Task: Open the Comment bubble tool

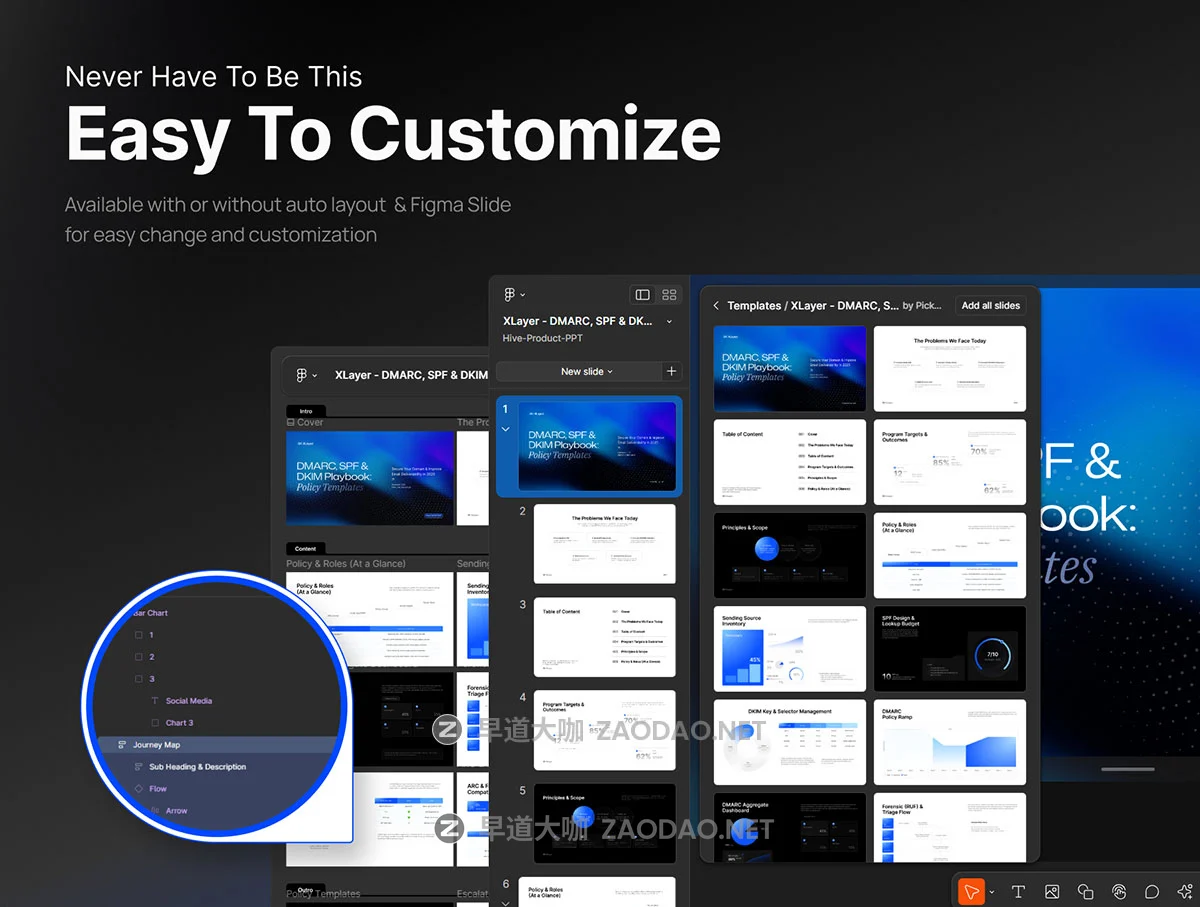Action: [1152, 892]
